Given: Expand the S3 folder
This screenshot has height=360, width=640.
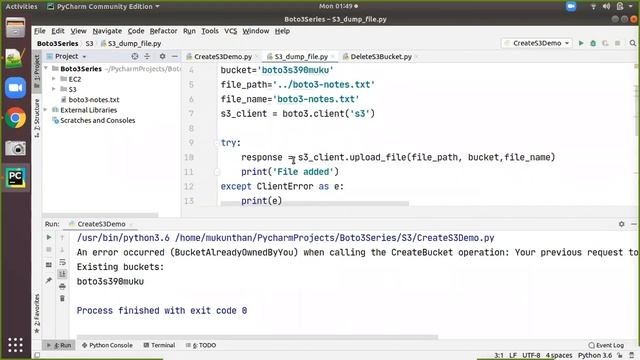Looking at the screenshot, I should tap(54, 89).
